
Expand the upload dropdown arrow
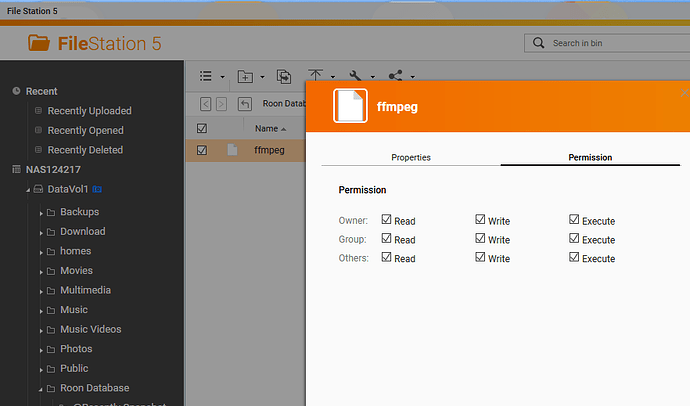pyautogui.click(x=333, y=77)
